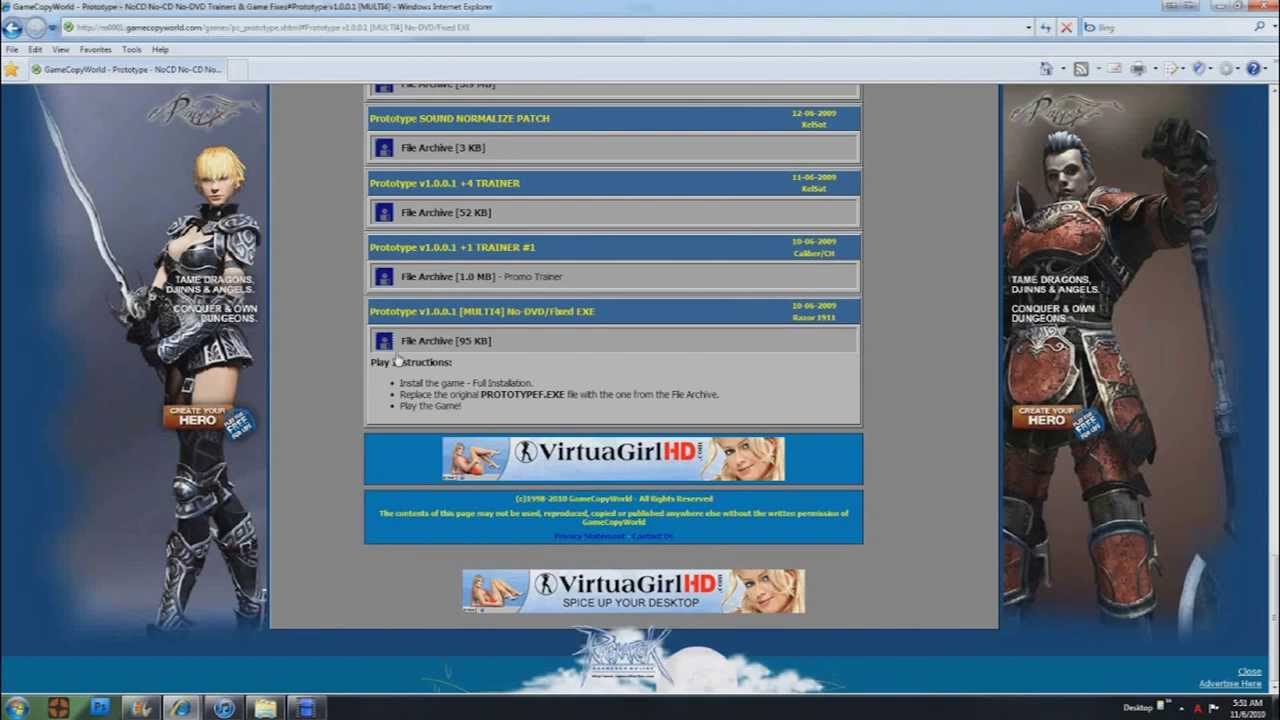The image size is (1280, 720).
Task: Click the browser Forward arrow button
Action: coord(36,28)
